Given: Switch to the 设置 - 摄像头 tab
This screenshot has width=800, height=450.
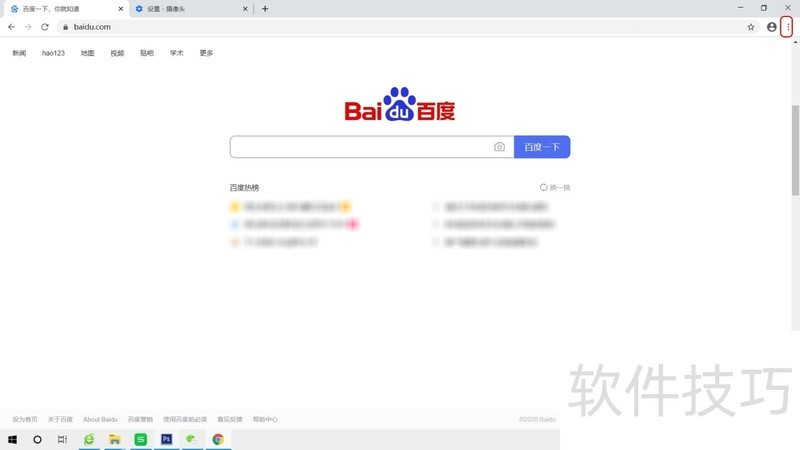Looking at the screenshot, I should [190, 9].
